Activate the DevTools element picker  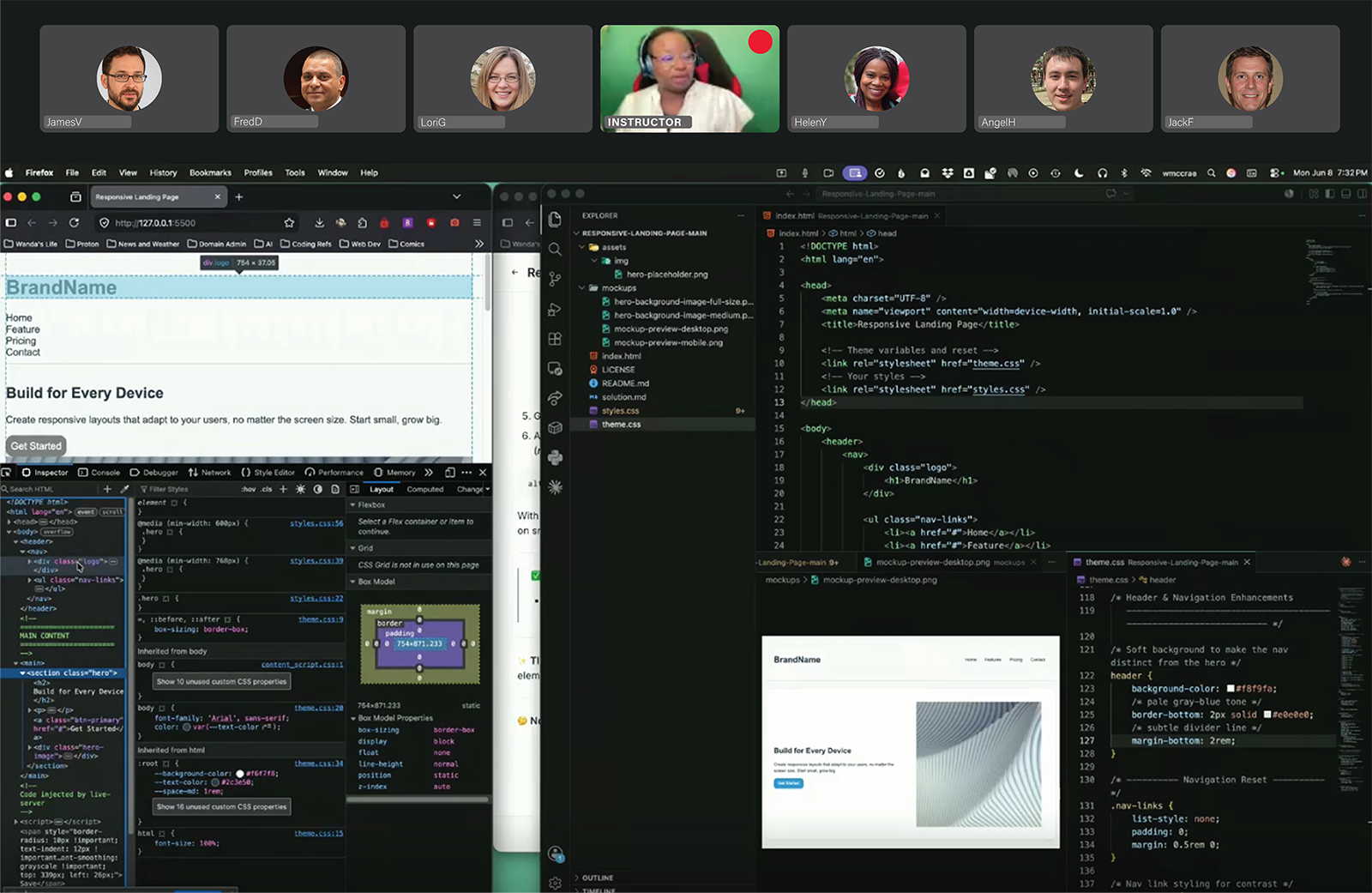pyautogui.click(x=7, y=473)
